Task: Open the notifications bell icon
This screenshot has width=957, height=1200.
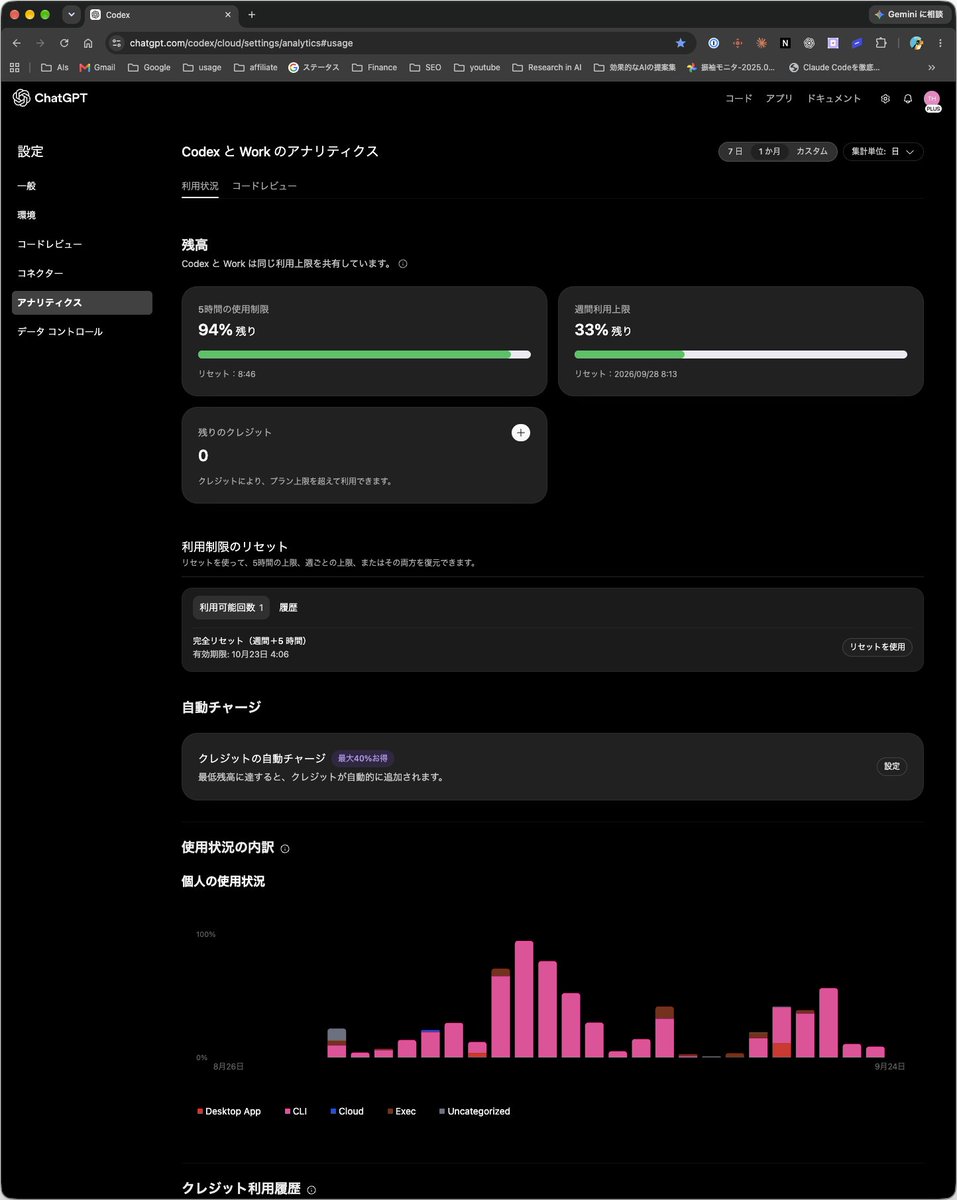Action: (908, 99)
